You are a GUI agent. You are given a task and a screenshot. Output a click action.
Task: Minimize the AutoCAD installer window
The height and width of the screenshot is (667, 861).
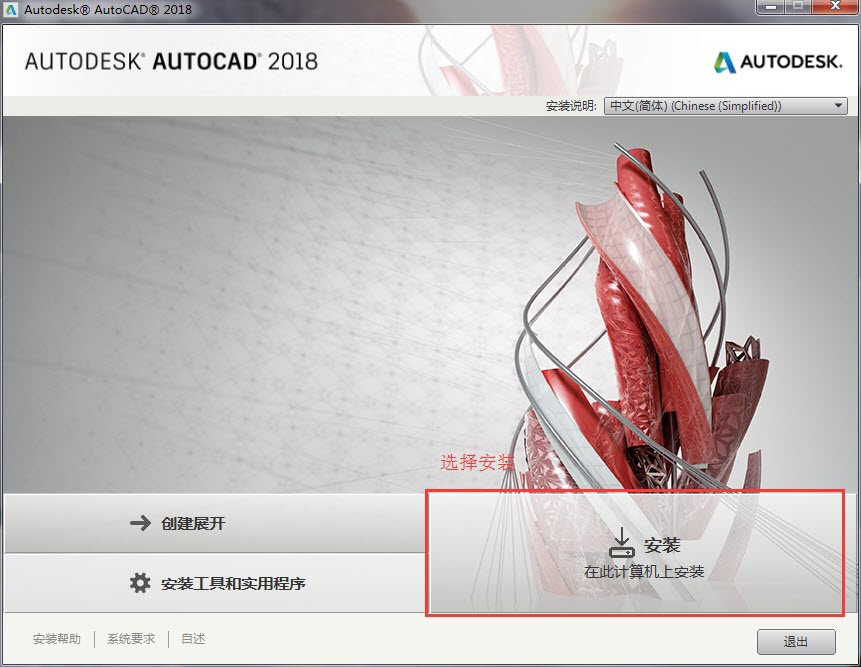pyautogui.click(x=770, y=8)
